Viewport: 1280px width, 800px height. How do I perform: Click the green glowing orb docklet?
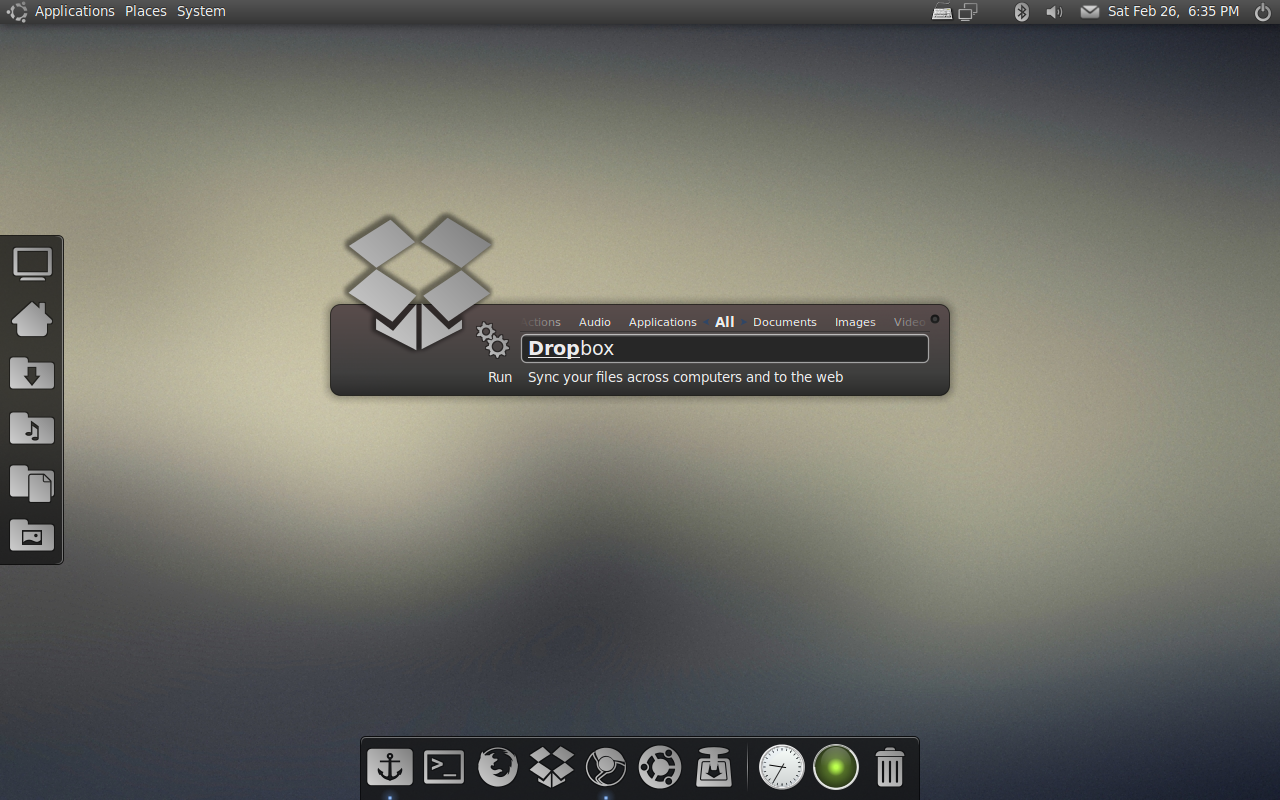click(x=836, y=767)
